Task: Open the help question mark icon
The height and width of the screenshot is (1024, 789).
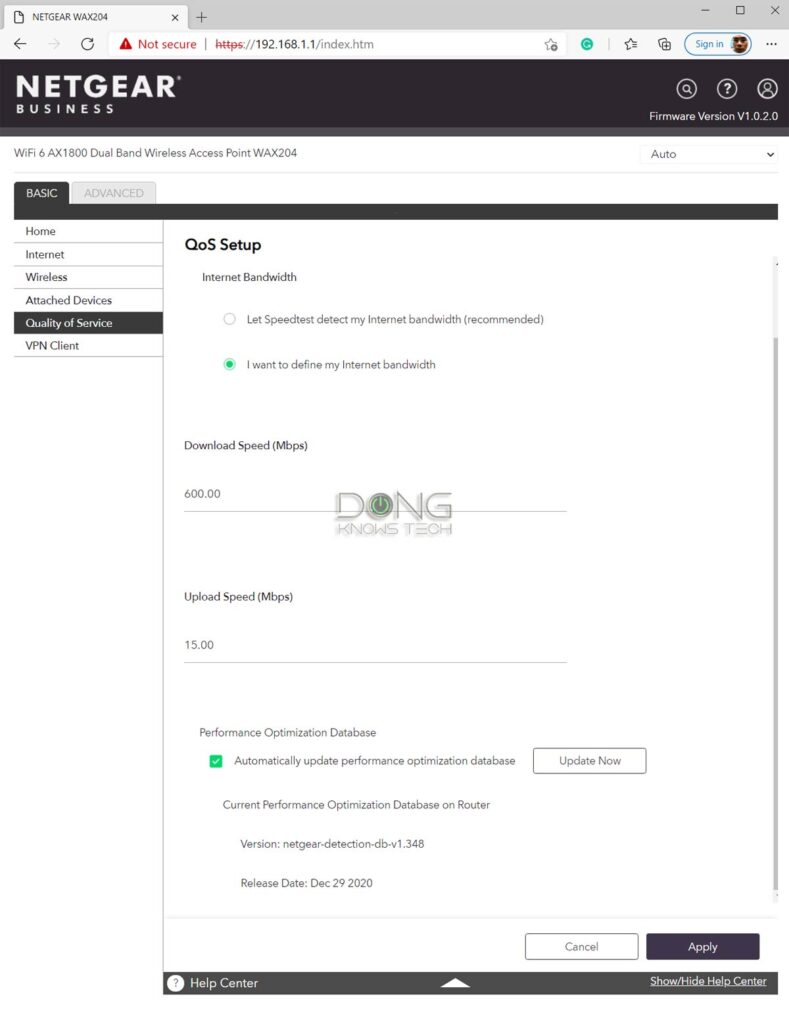Action: pyautogui.click(x=727, y=88)
